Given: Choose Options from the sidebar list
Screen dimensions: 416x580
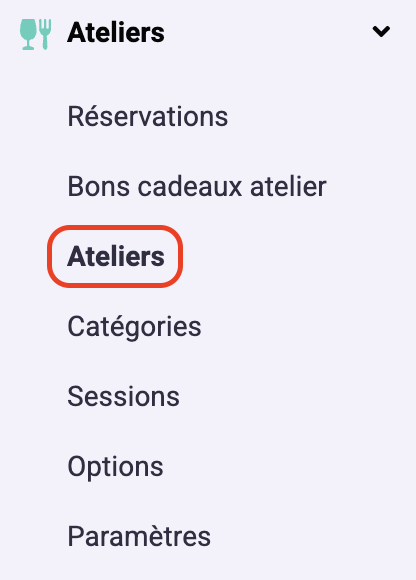Looking at the screenshot, I should pos(115,467).
